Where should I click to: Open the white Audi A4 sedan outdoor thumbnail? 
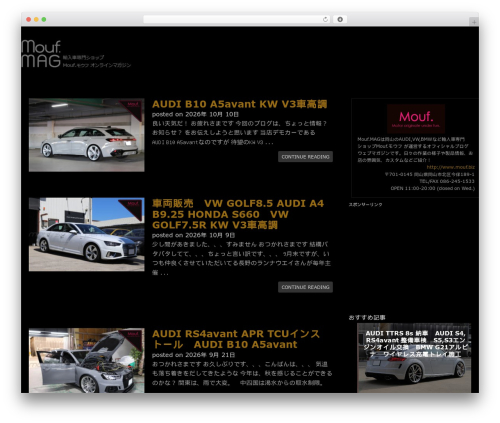(x=87, y=234)
